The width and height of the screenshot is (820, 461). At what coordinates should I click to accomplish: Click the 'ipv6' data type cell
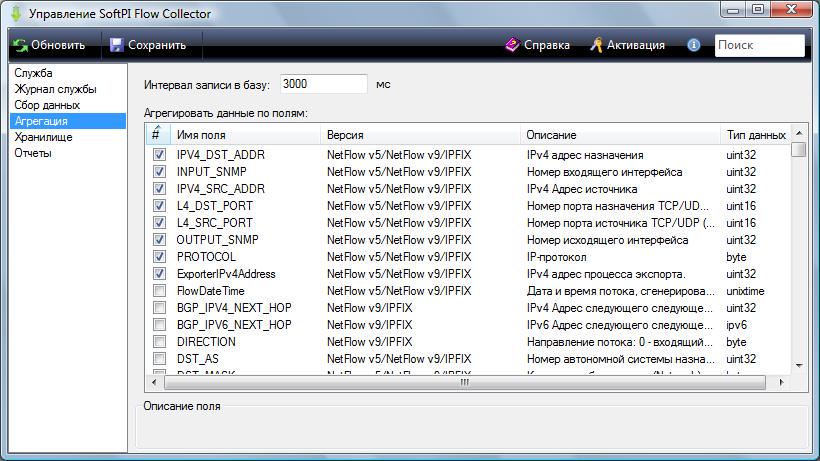coord(736,325)
